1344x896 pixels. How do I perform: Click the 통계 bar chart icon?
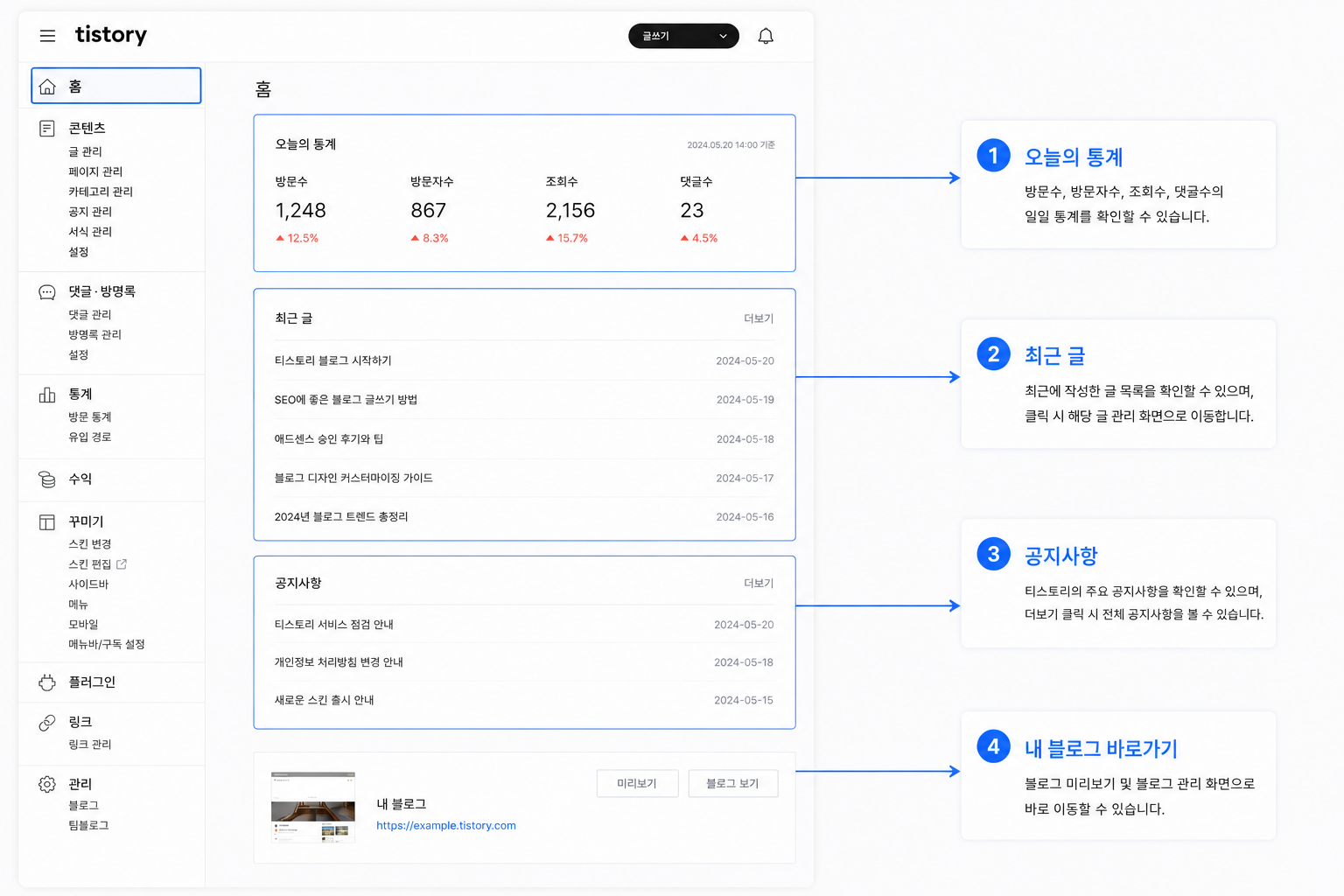point(47,395)
